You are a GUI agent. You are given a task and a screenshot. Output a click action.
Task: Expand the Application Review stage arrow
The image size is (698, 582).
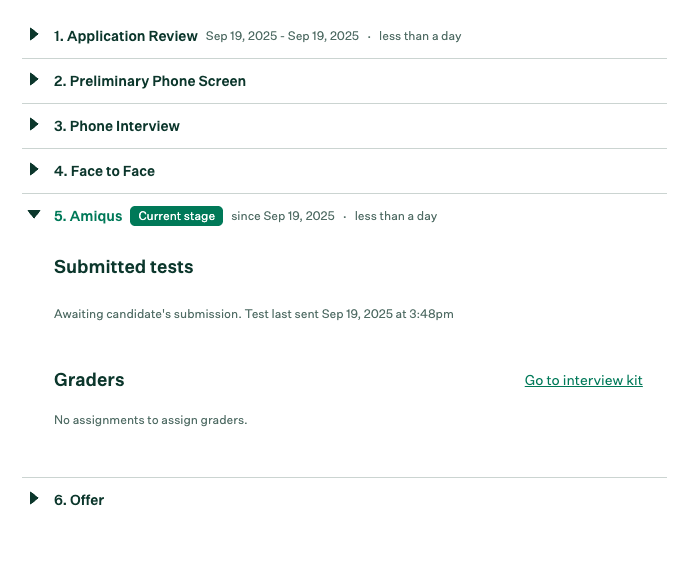34,35
